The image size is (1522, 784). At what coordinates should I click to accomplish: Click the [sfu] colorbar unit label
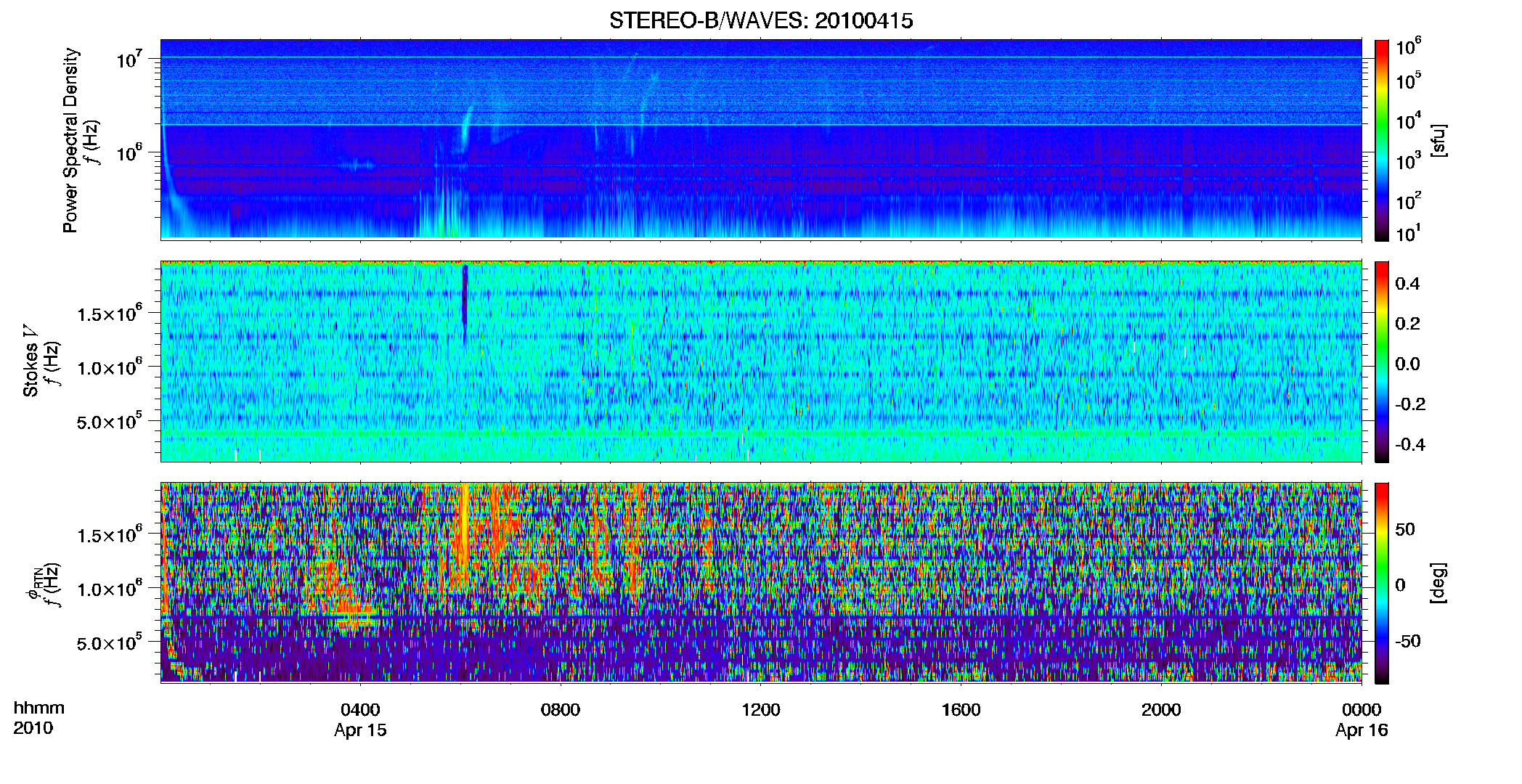(1438, 140)
